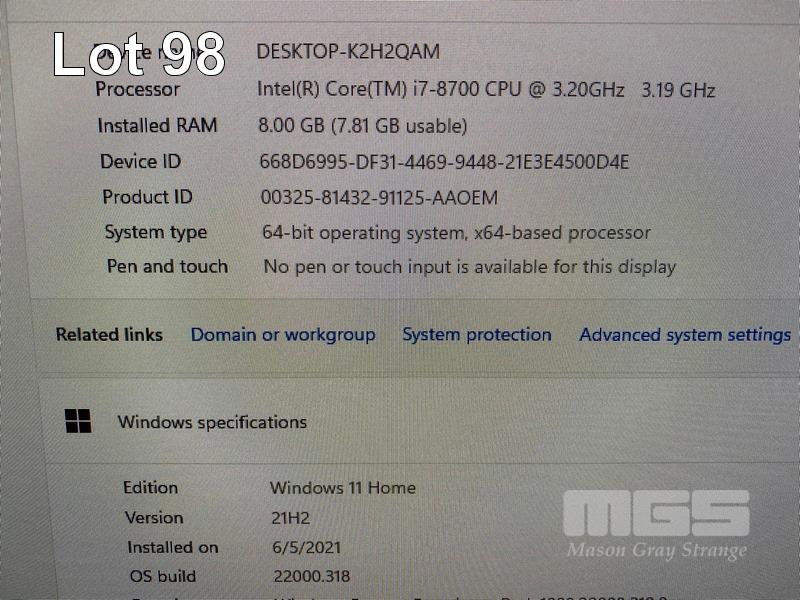Click the Intel Core i7-8700 processor value
Image resolution: width=800 pixels, height=600 pixels.
tap(486, 90)
